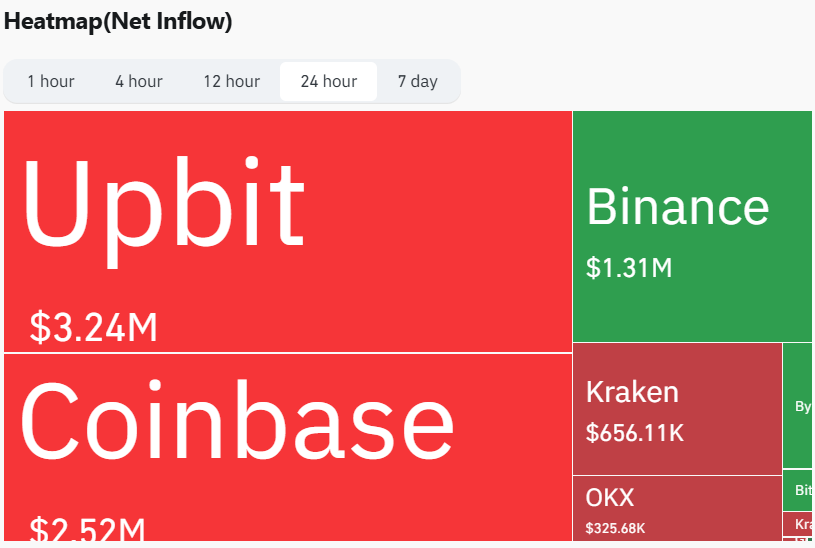Click the small red tile labelled 'Kra'

pyautogui.click(x=797, y=524)
